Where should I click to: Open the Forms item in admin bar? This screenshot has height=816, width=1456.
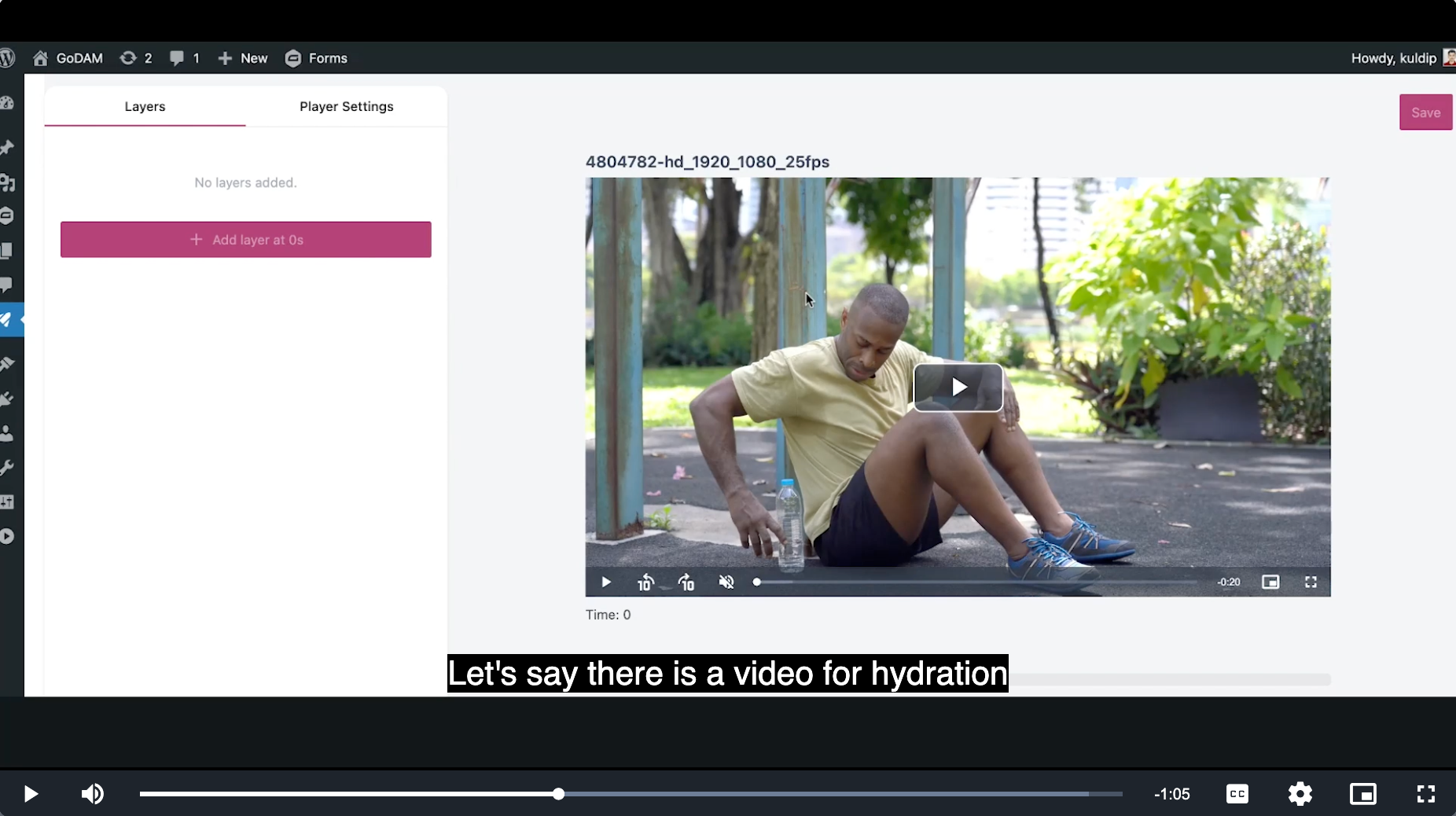316,58
